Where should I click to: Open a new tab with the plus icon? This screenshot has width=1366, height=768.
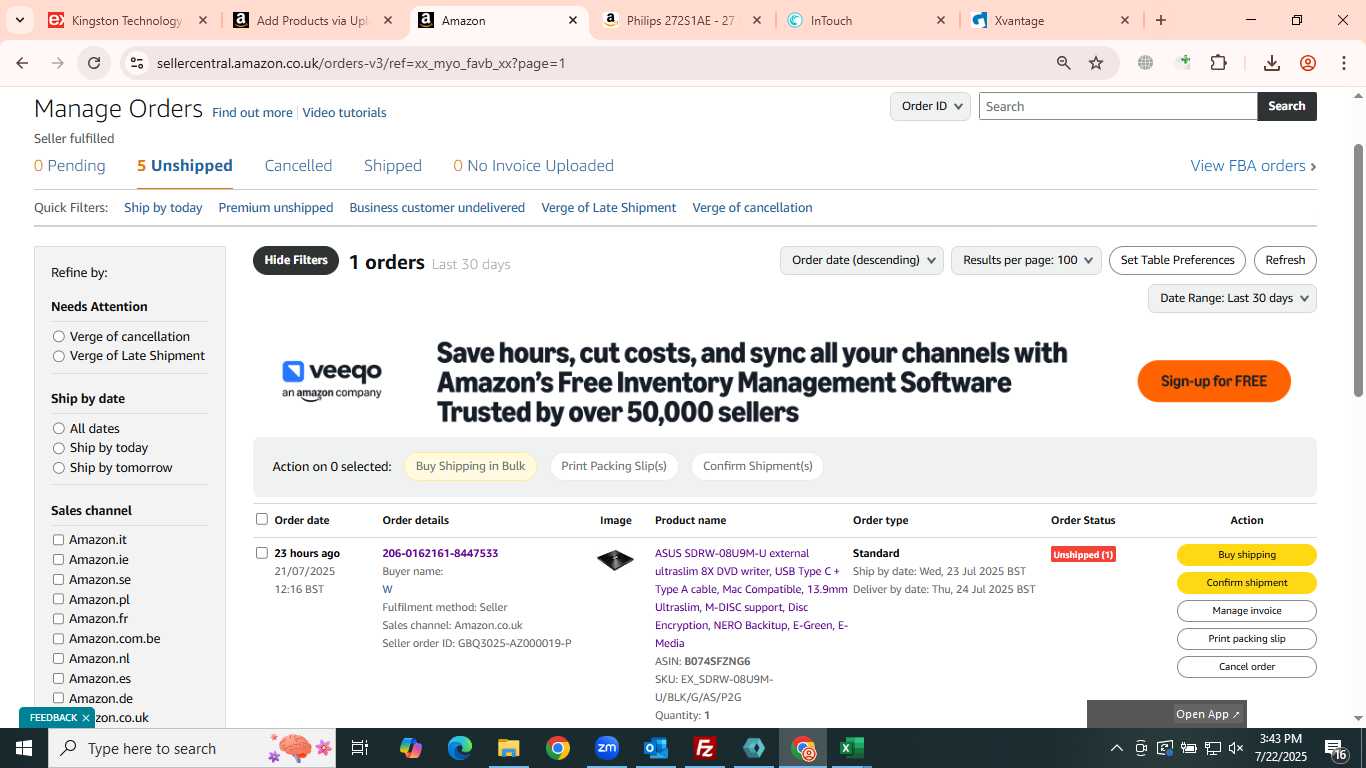(x=1161, y=20)
